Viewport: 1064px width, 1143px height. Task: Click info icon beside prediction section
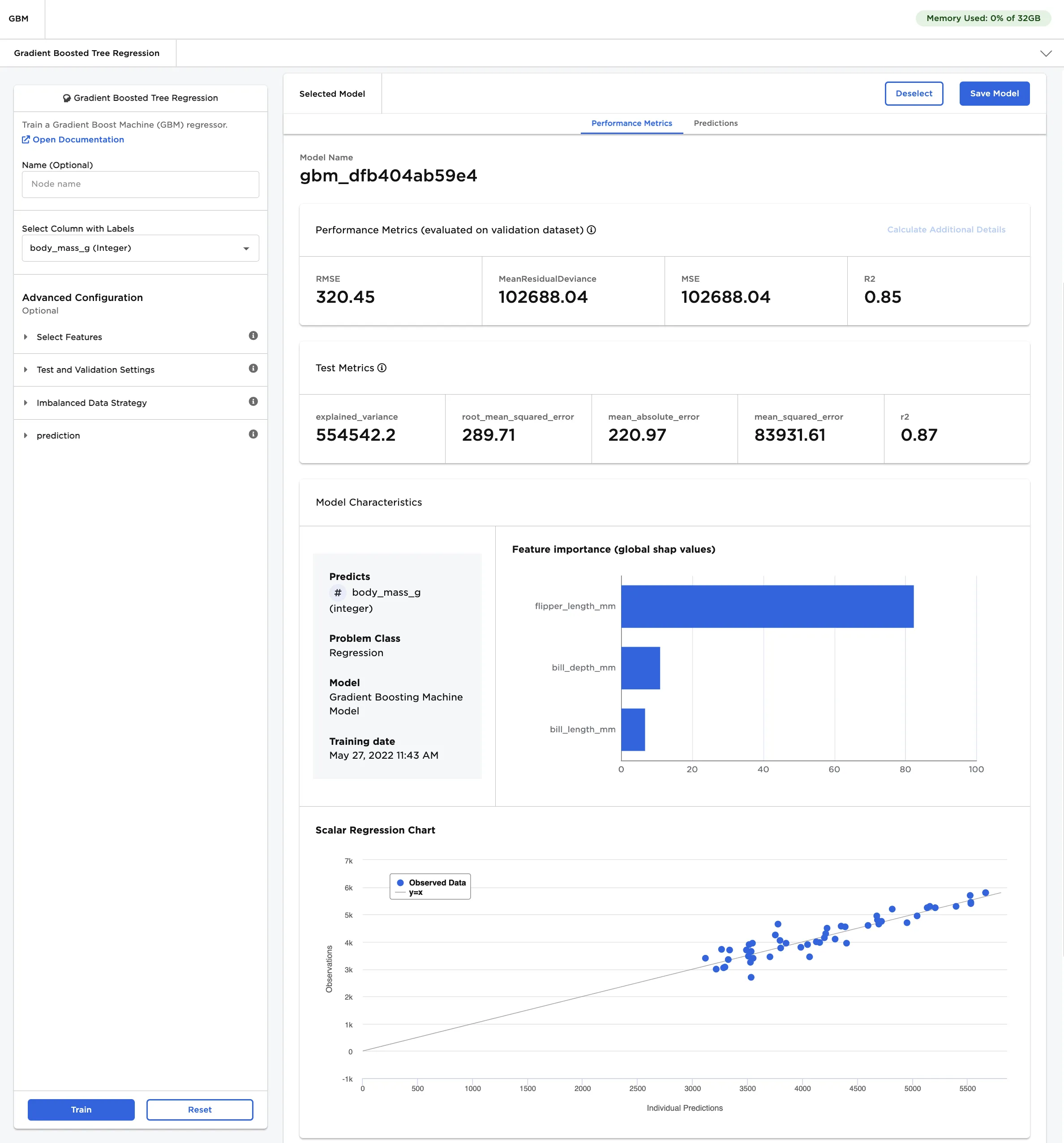pyautogui.click(x=253, y=434)
